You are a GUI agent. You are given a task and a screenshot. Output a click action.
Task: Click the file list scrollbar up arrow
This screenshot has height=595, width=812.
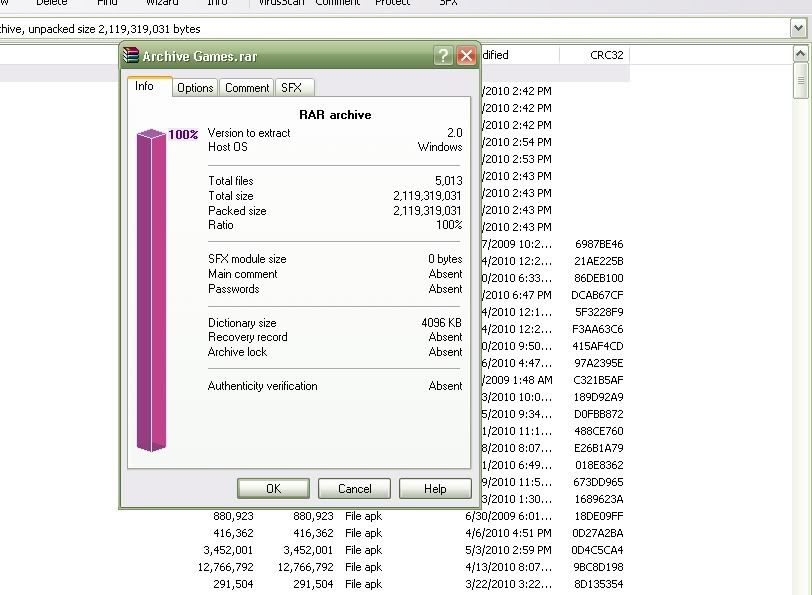click(801, 54)
